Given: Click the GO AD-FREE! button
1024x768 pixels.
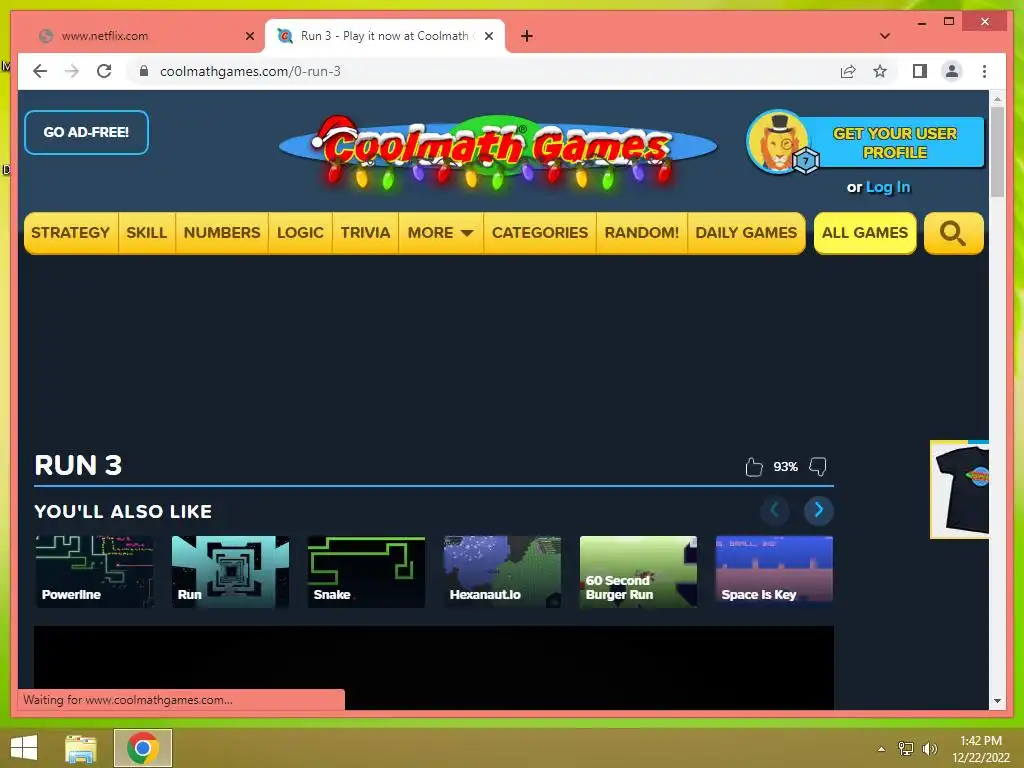Looking at the screenshot, I should tap(86, 133).
